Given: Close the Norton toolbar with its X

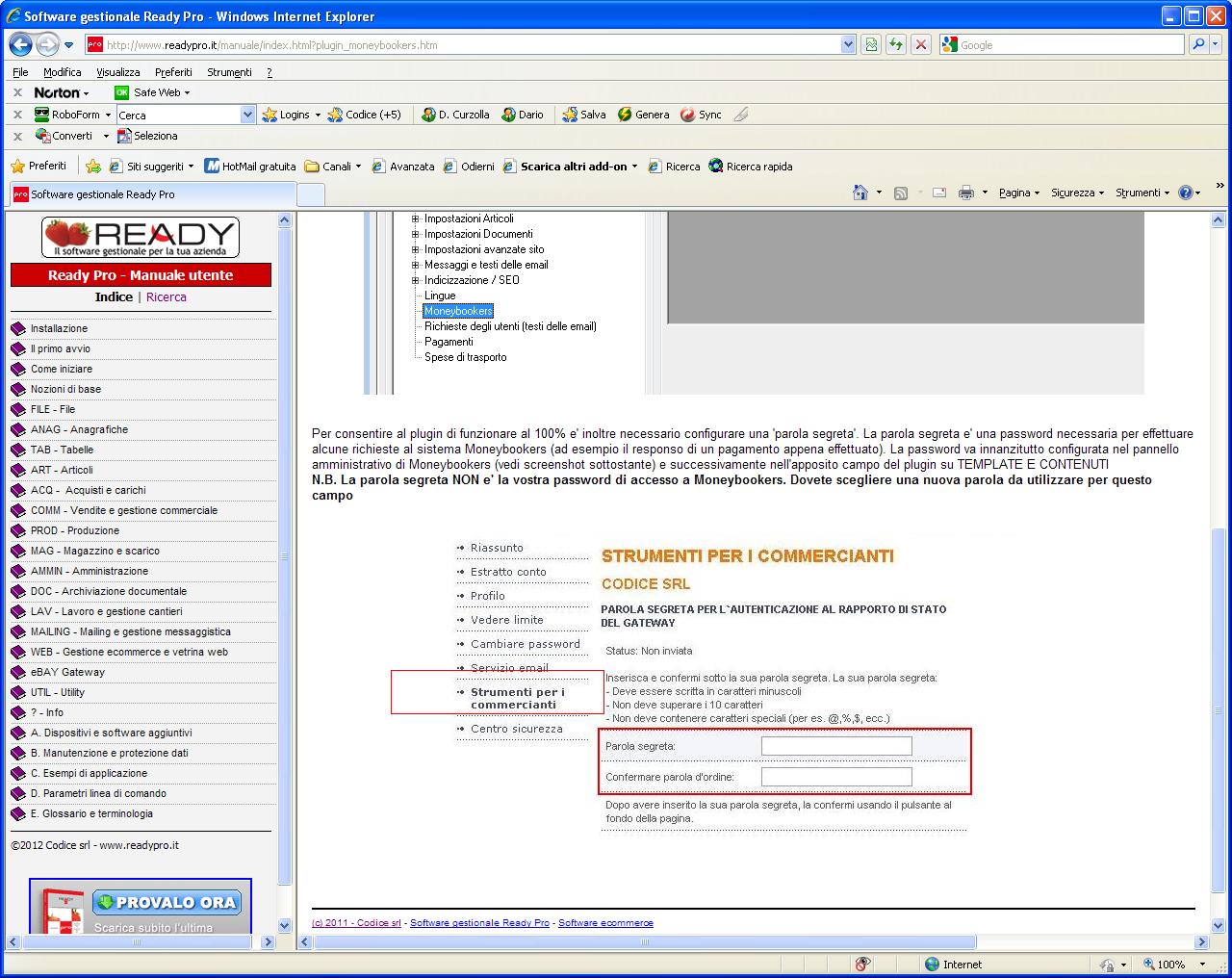Looking at the screenshot, I should pyautogui.click(x=17, y=92).
